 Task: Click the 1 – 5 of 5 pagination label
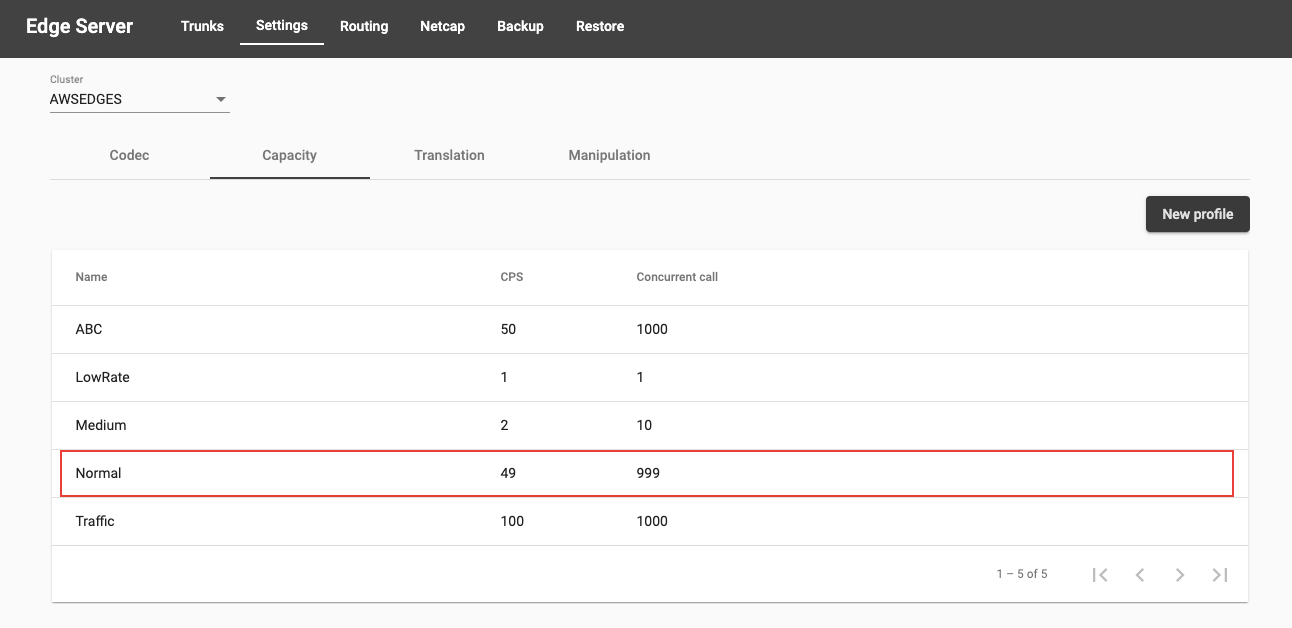1022,574
